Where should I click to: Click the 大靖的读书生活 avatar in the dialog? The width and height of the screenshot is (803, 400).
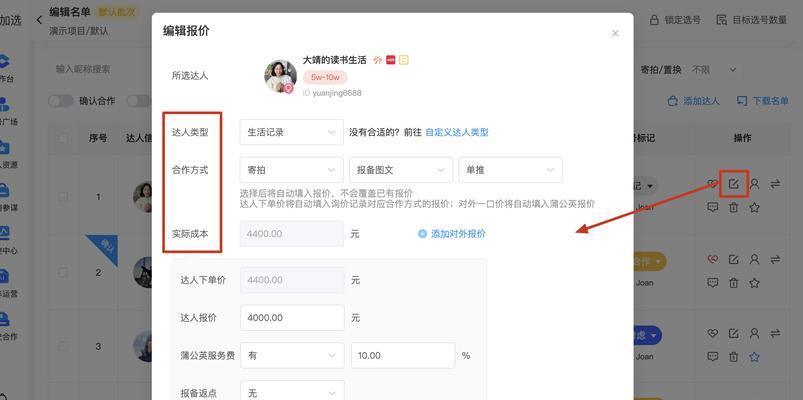[x=280, y=76]
